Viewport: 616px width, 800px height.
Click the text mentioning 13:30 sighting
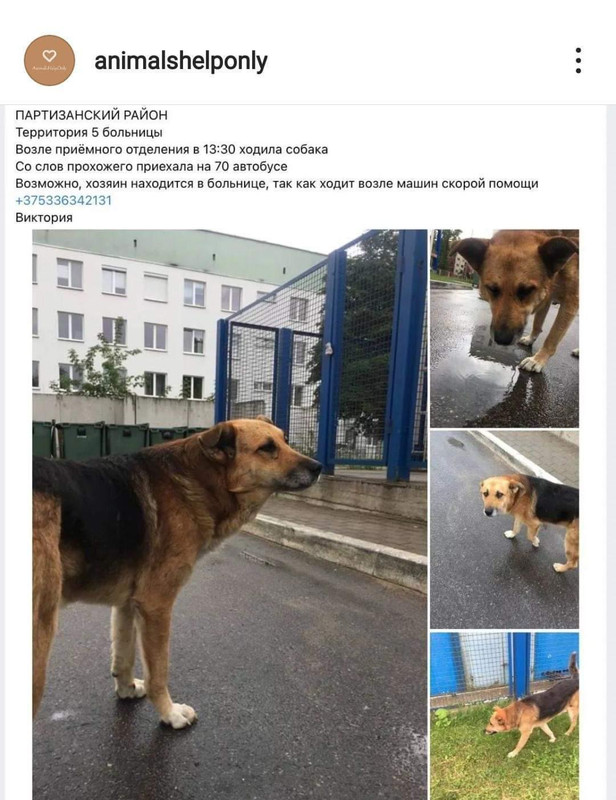pyautogui.click(x=171, y=149)
